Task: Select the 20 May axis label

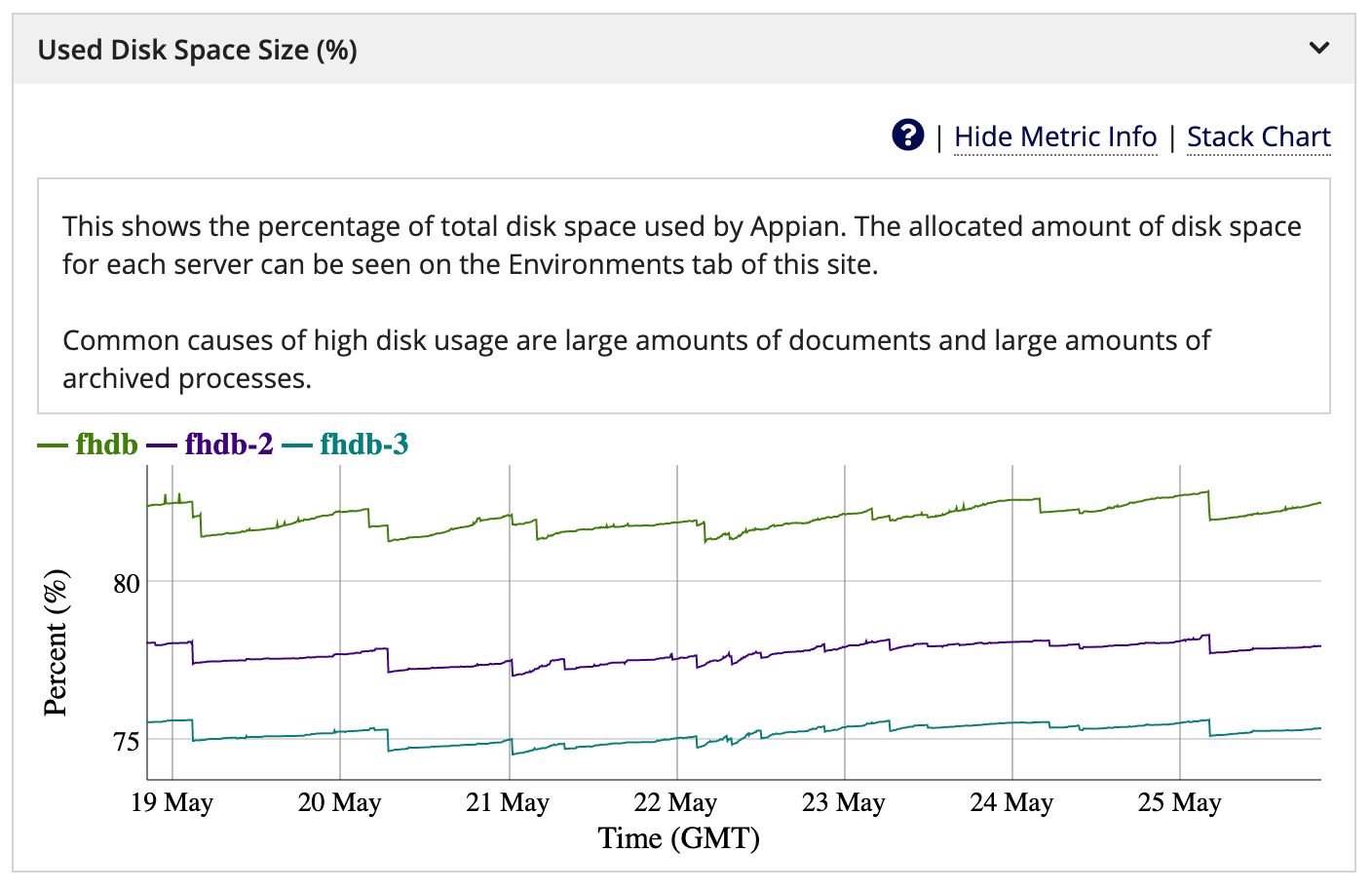Action: pos(339,802)
